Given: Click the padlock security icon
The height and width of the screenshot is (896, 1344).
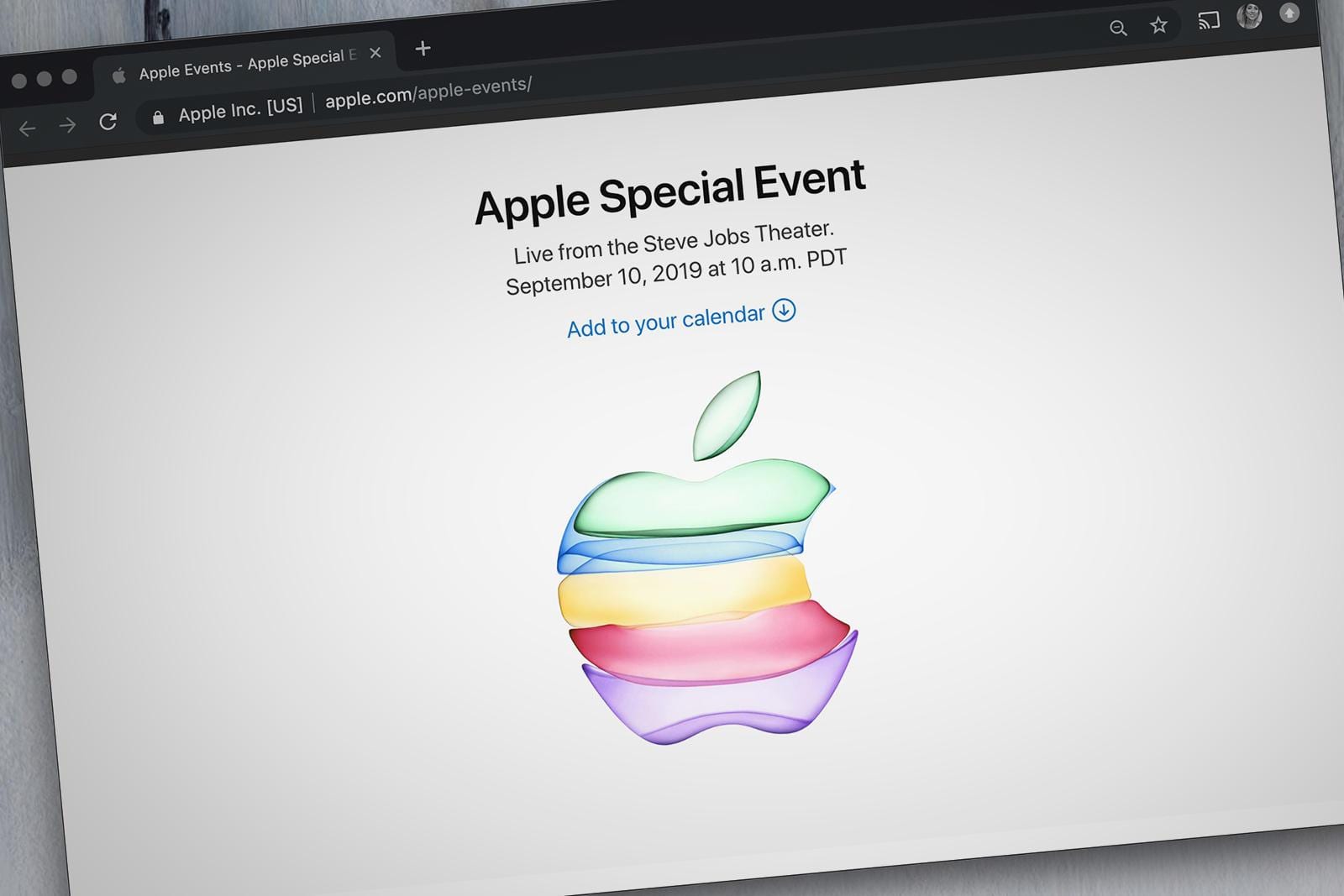Looking at the screenshot, I should point(158,118).
